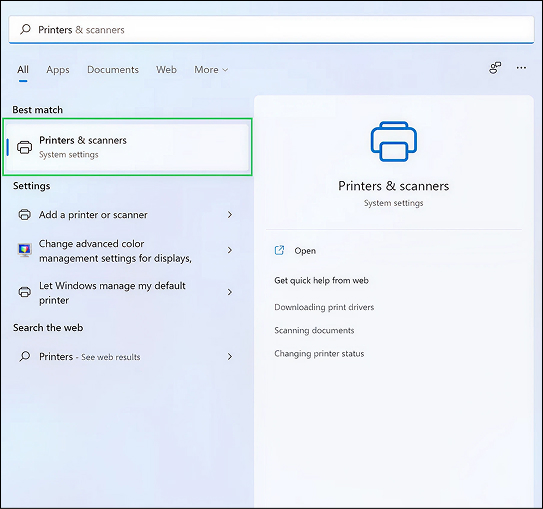This screenshot has height=509, width=543.
Task: Click web search magnifier beside Printers
Action: pos(25,356)
